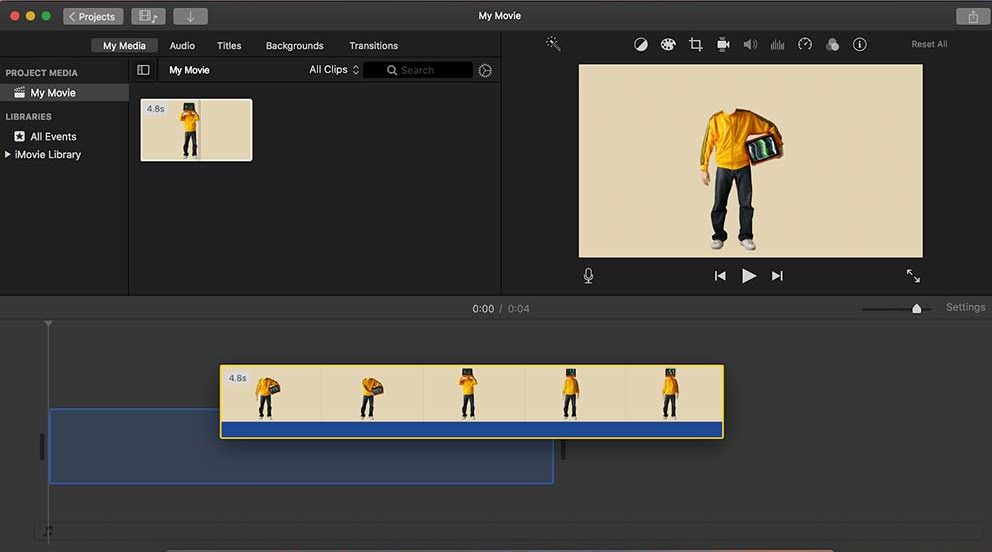992x552 pixels.
Task: Open the color correction palette tool
Action: (668, 44)
